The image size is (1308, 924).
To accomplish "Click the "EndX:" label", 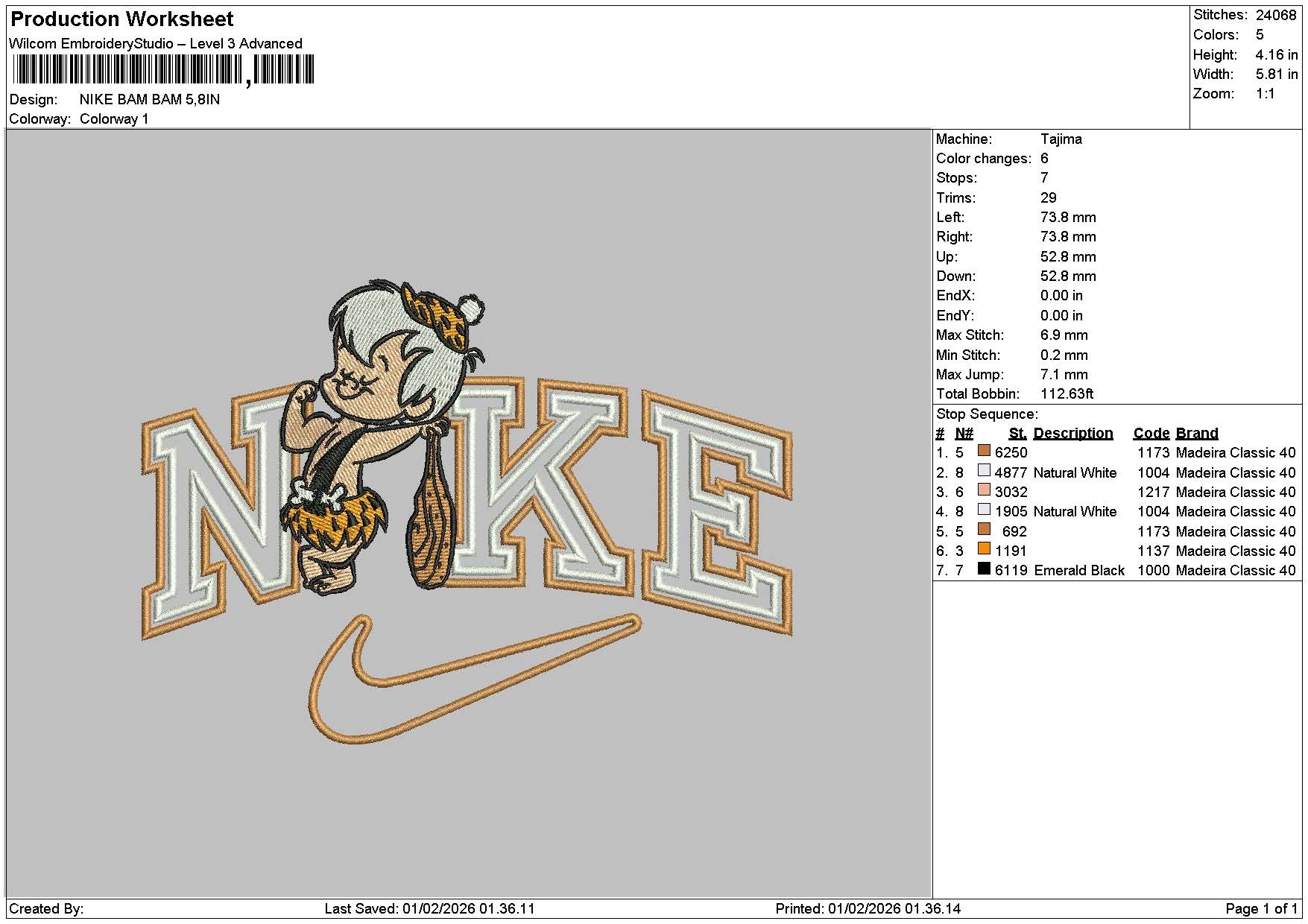I will (955, 295).
